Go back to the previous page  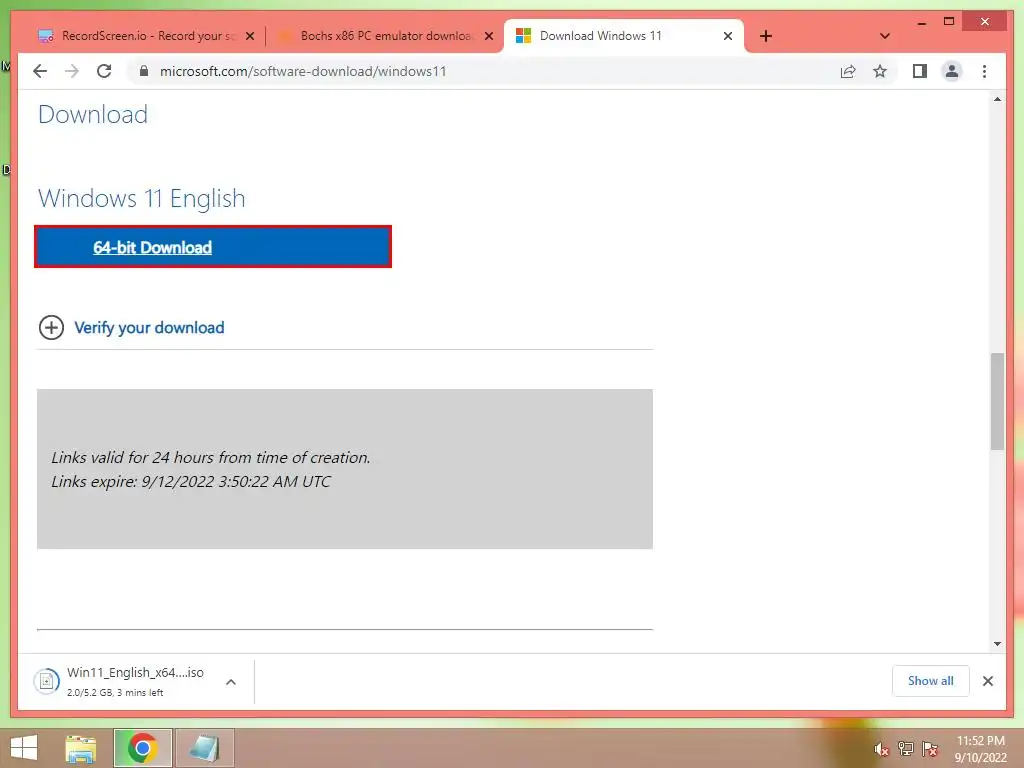tap(40, 71)
